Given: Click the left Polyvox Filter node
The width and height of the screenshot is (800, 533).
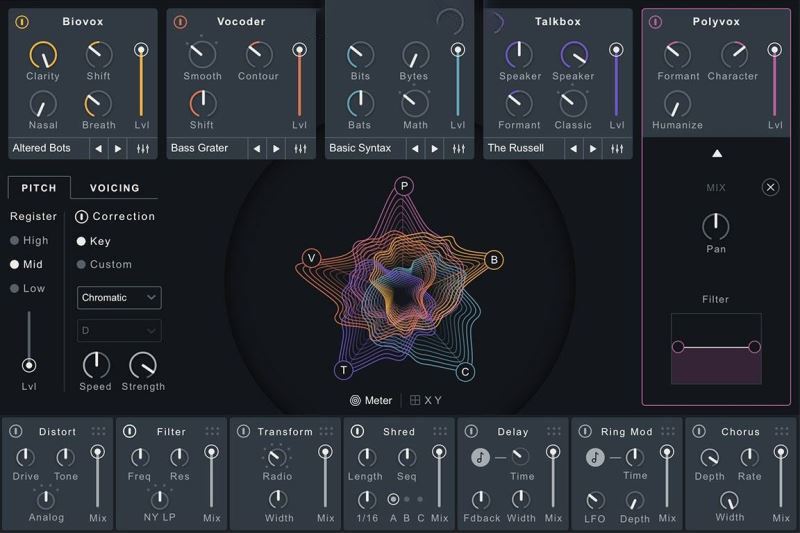Looking at the screenshot, I should tap(678, 347).
